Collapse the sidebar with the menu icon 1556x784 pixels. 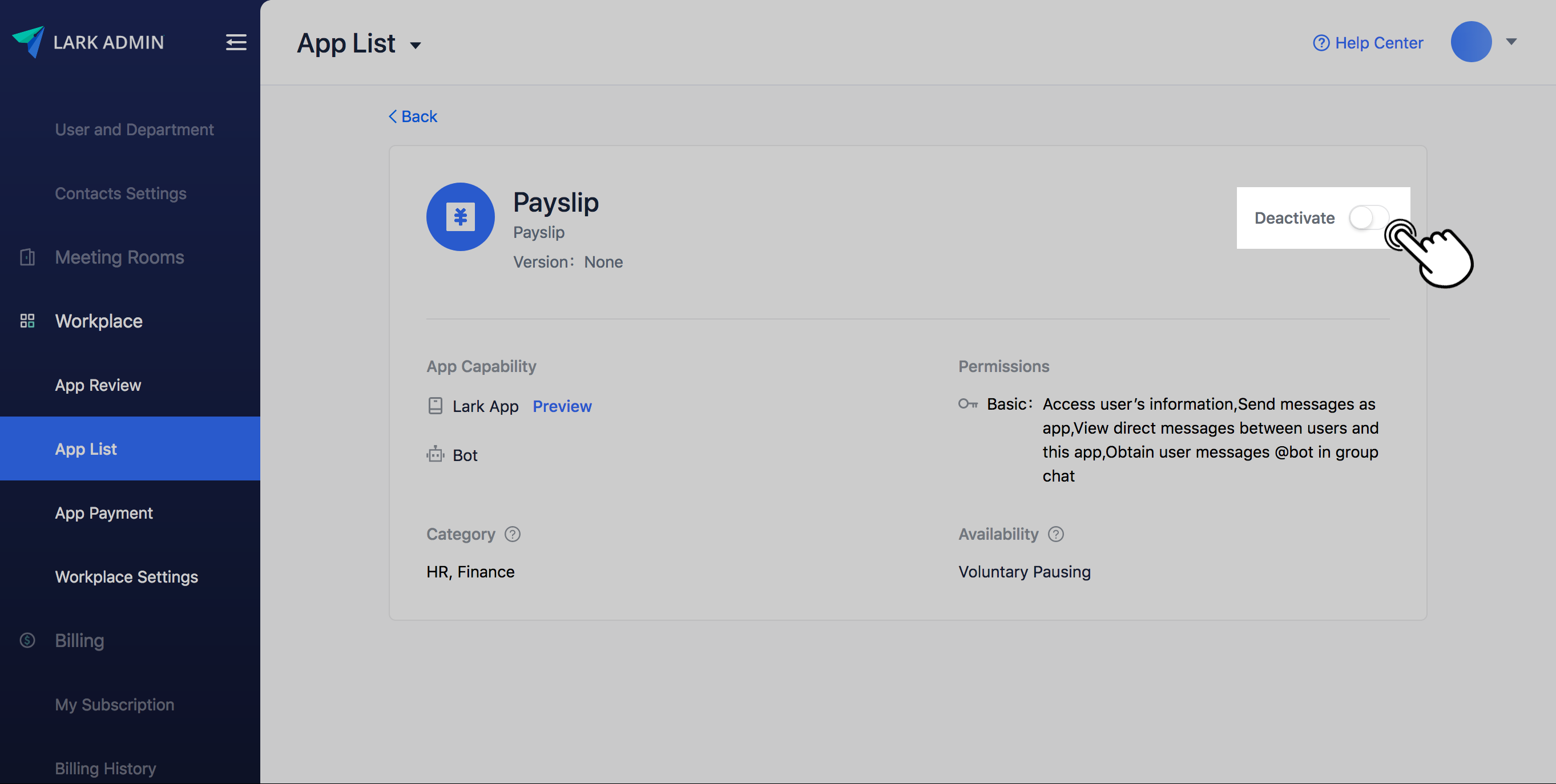236,42
